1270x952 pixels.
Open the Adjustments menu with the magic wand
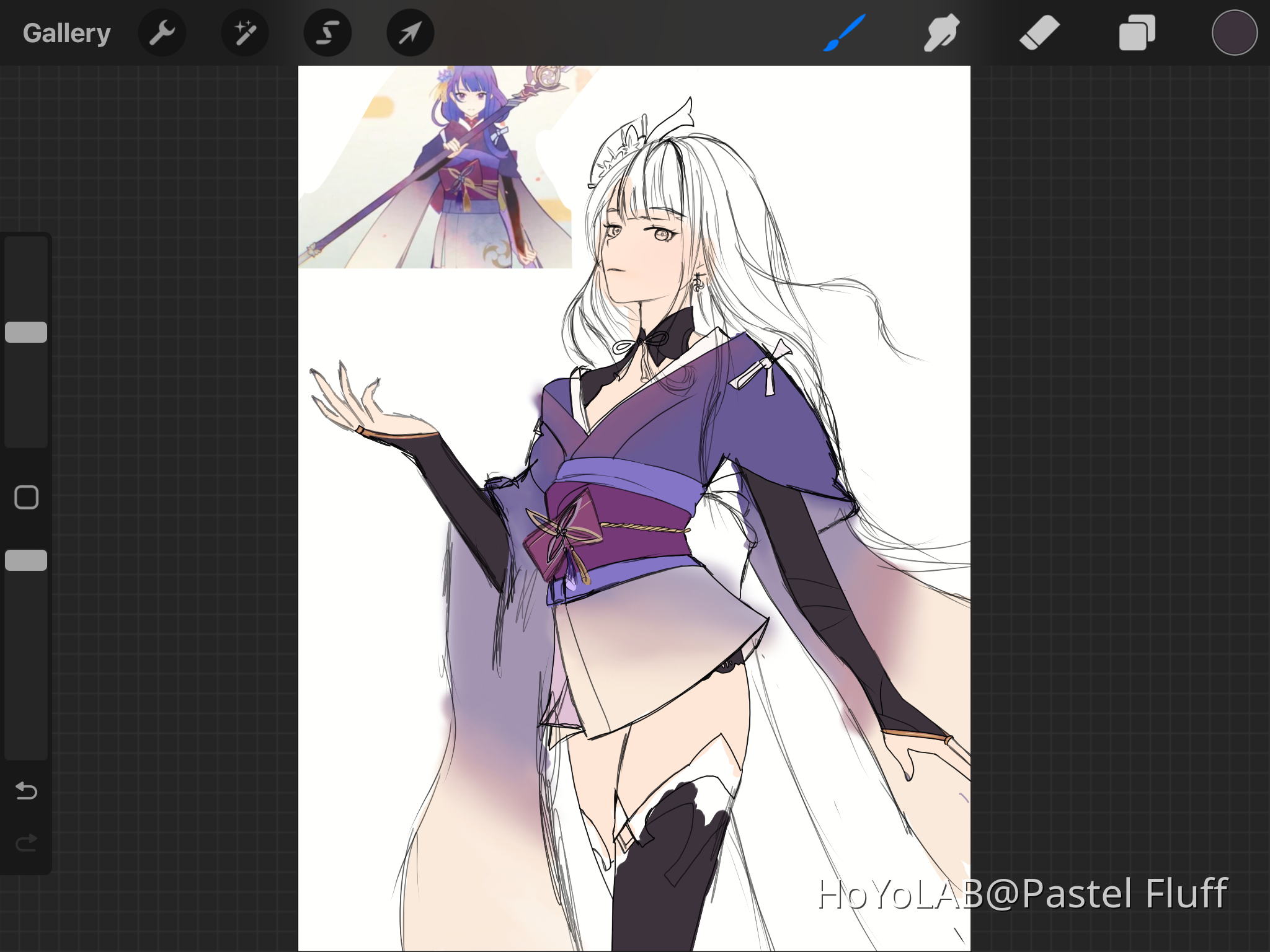coord(244,32)
